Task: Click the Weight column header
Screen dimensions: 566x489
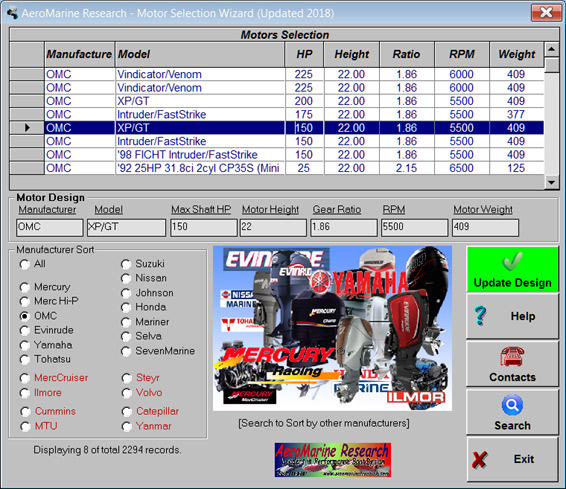Action: (x=517, y=54)
